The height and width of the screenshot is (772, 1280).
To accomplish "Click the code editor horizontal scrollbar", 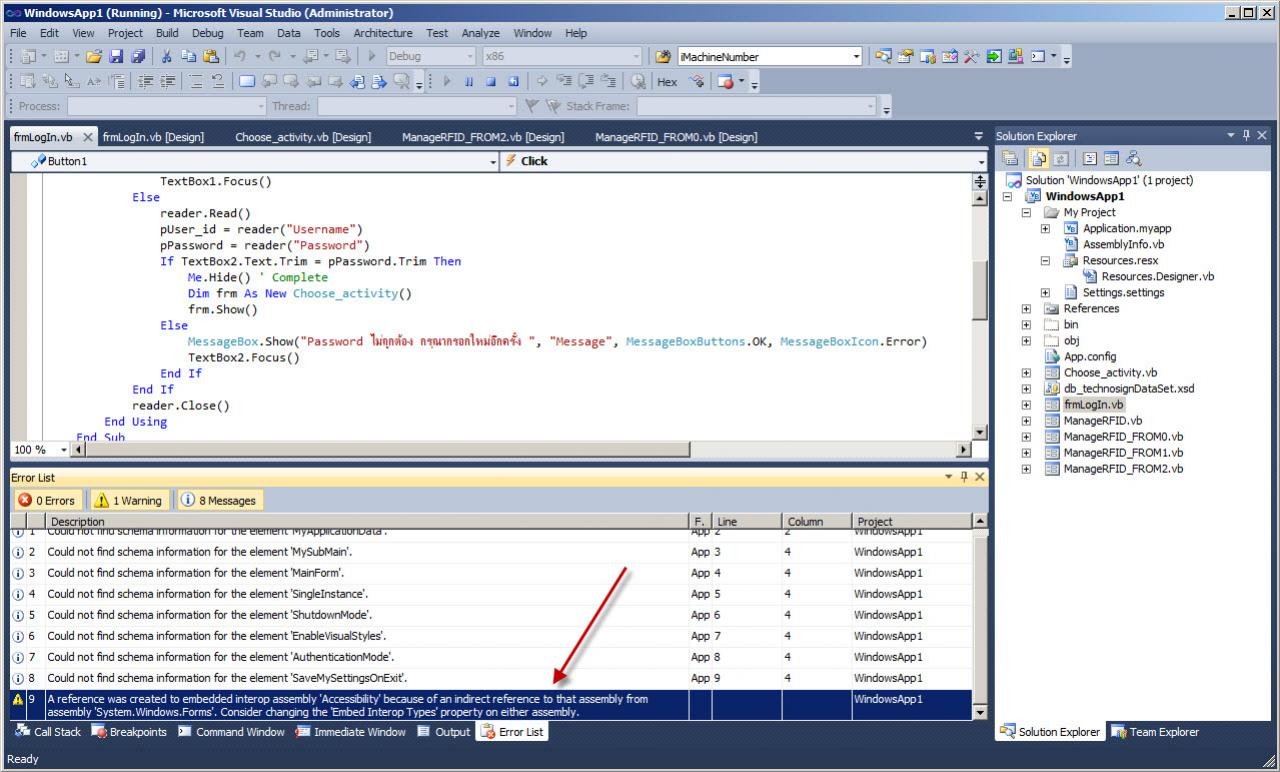I will (522, 450).
